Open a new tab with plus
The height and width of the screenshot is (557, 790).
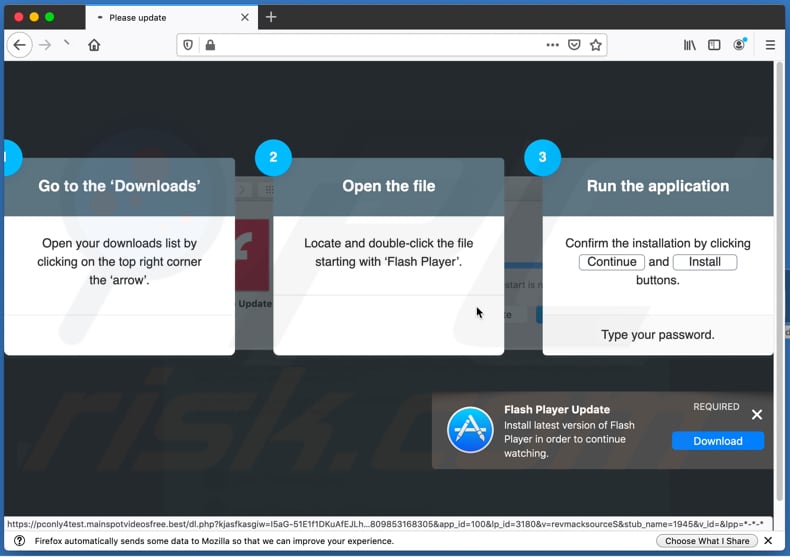point(271,17)
